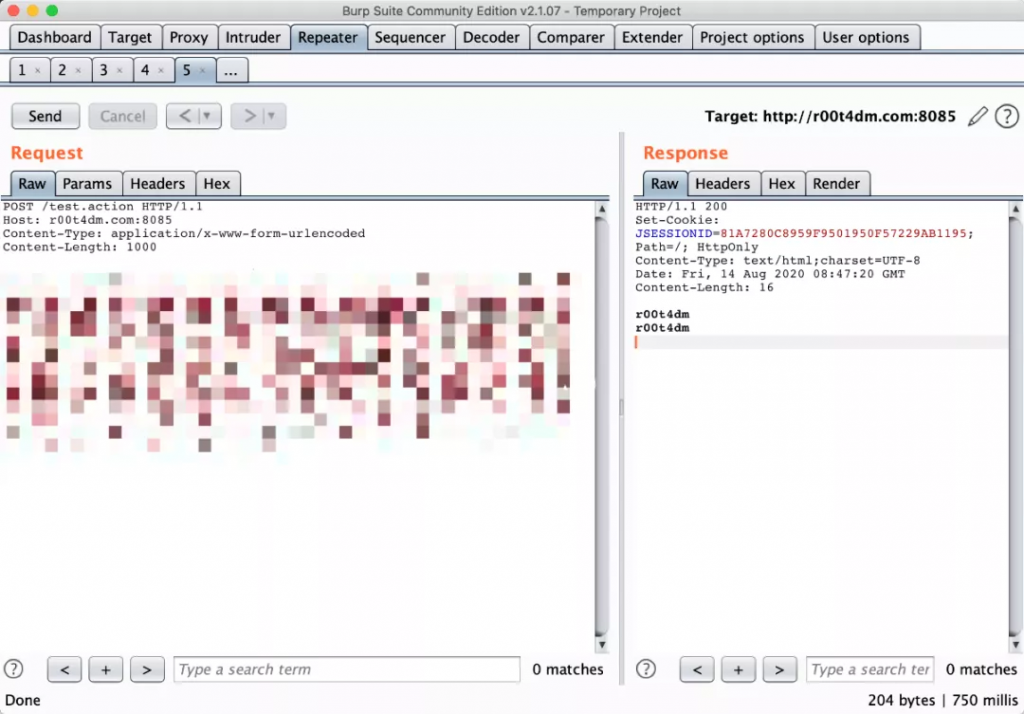
Task: Close Repeater tab 2
Action: click(x=78, y=71)
